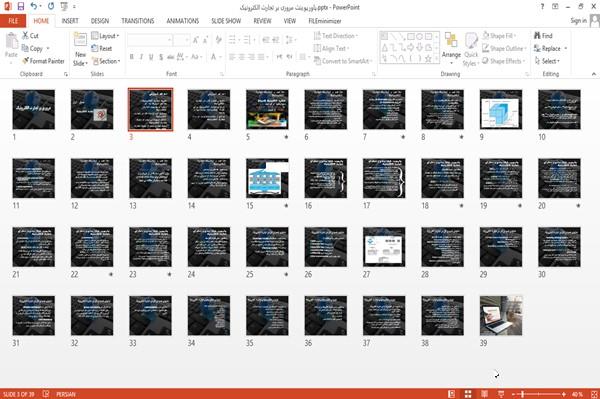
Task: Select slide 15 thumbnail
Action: (x=267, y=178)
